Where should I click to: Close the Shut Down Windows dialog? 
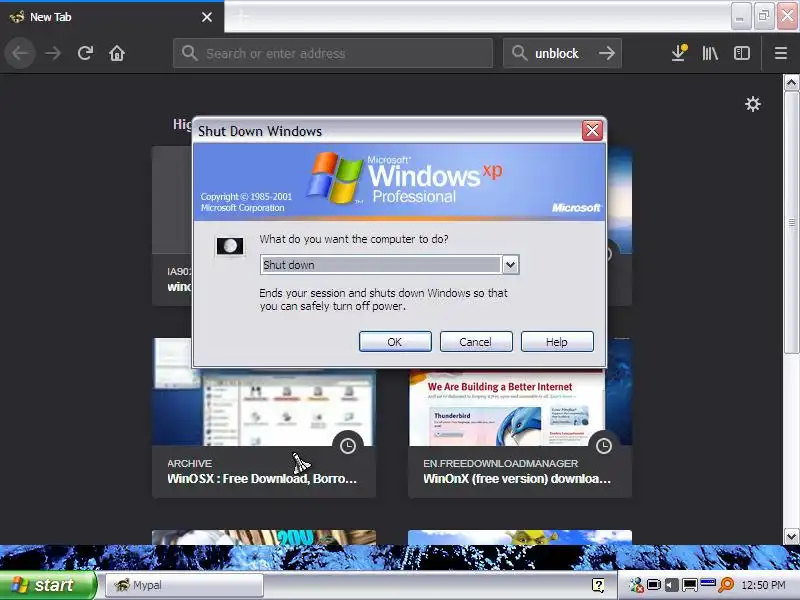pos(592,131)
